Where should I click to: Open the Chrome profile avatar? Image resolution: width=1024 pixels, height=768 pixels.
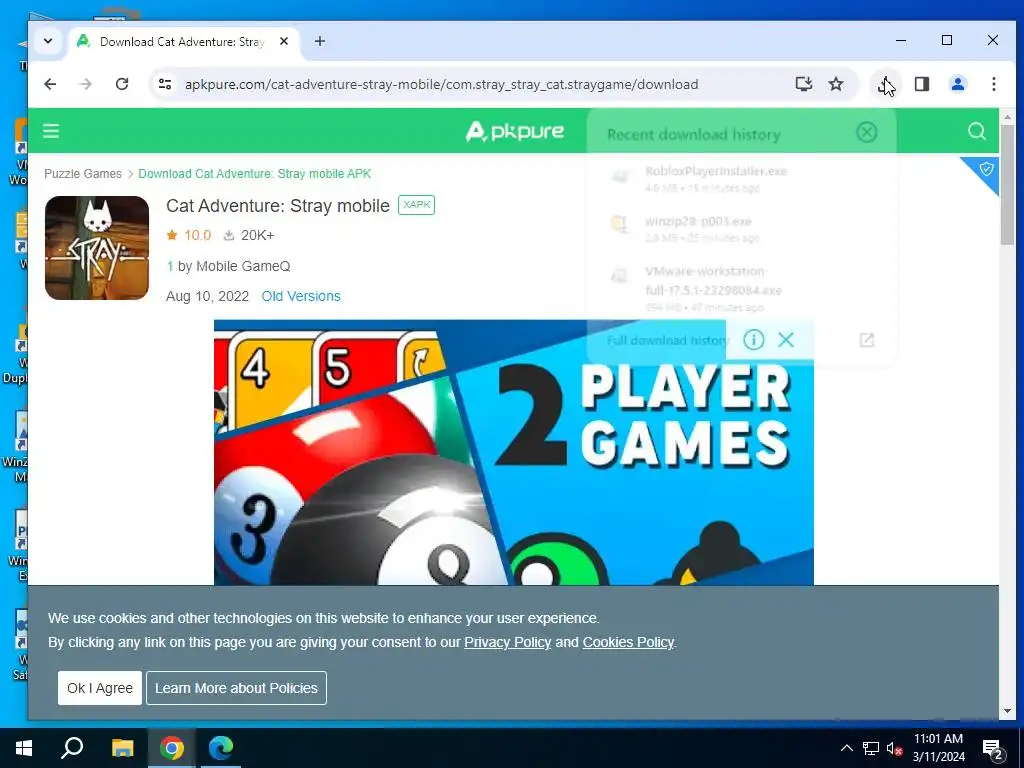pos(957,84)
